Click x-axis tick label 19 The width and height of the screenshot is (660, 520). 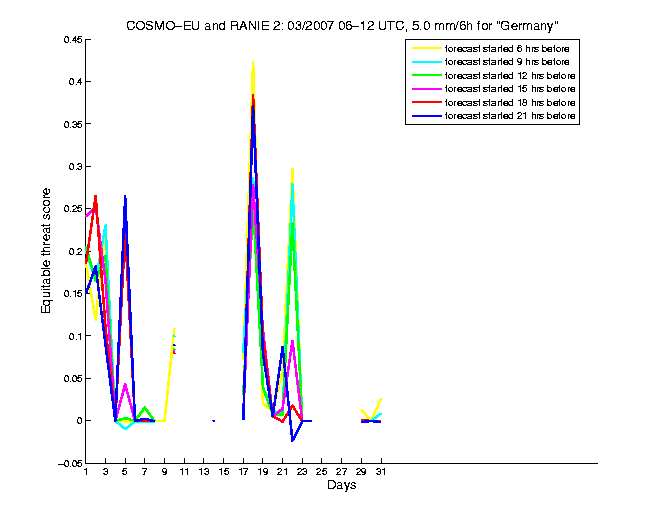pyautogui.click(x=263, y=472)
